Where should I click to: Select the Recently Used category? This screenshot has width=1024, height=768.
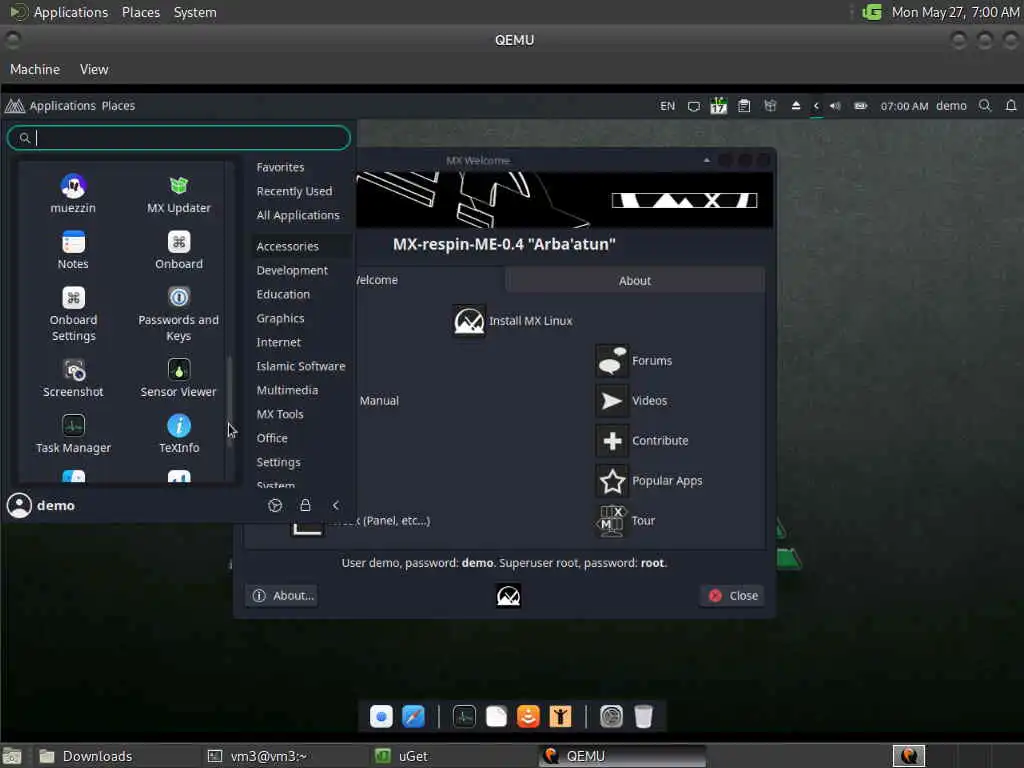294,191
